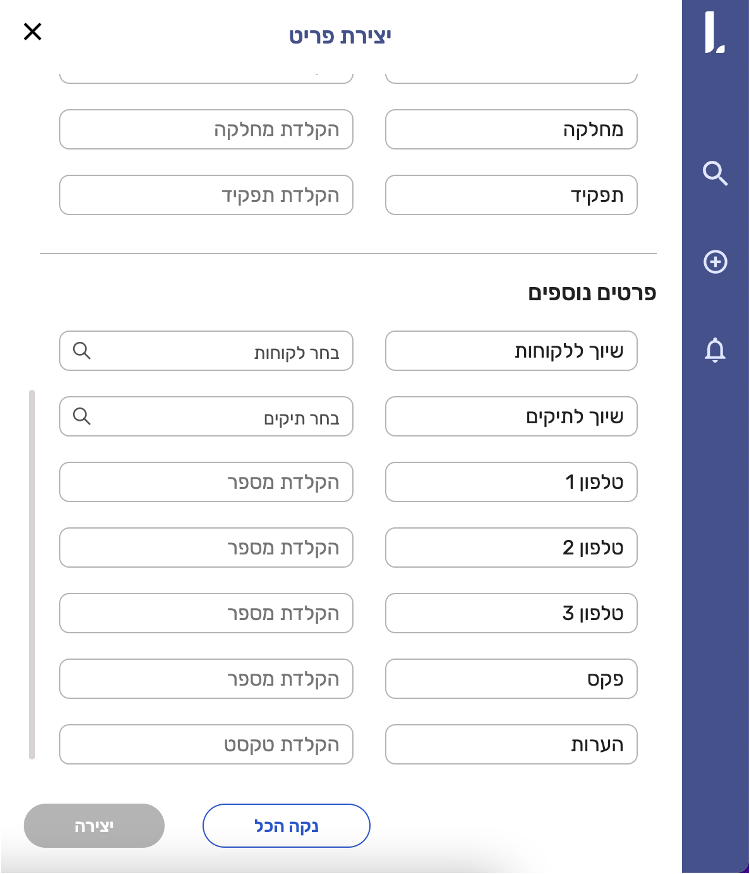The image size is (750, 874).
Task: Click the app logo in sidebar
Action: click(715, 34)
